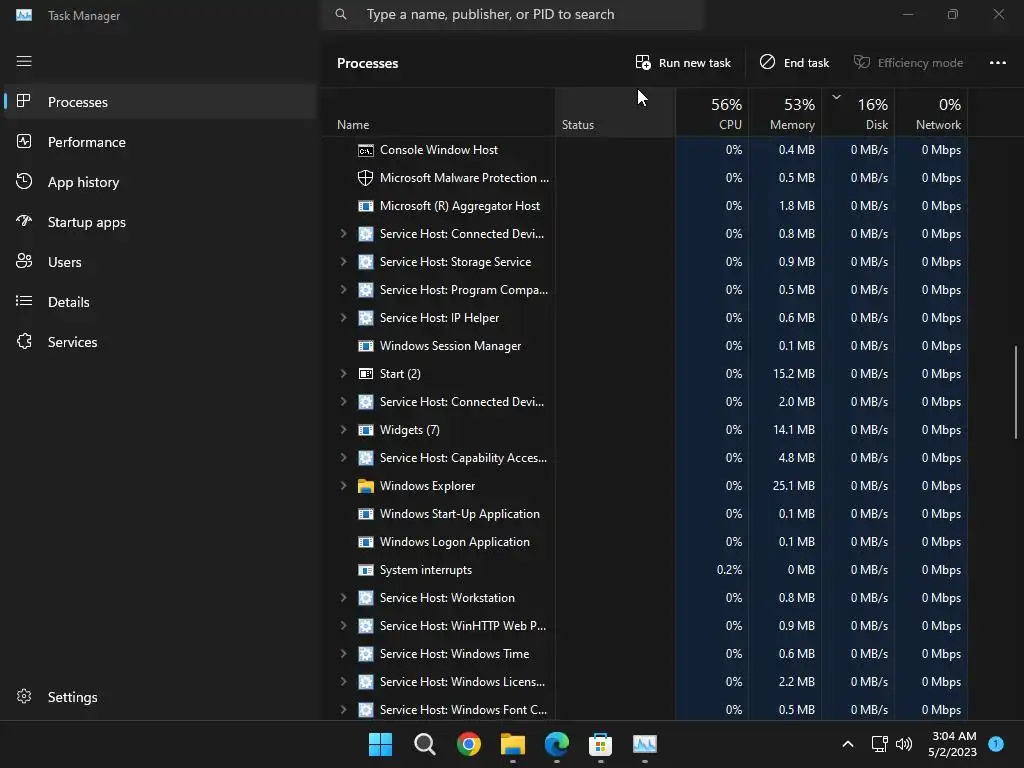Focus the process search field
Screen dimensions: 1024x768
click(512, 14)
